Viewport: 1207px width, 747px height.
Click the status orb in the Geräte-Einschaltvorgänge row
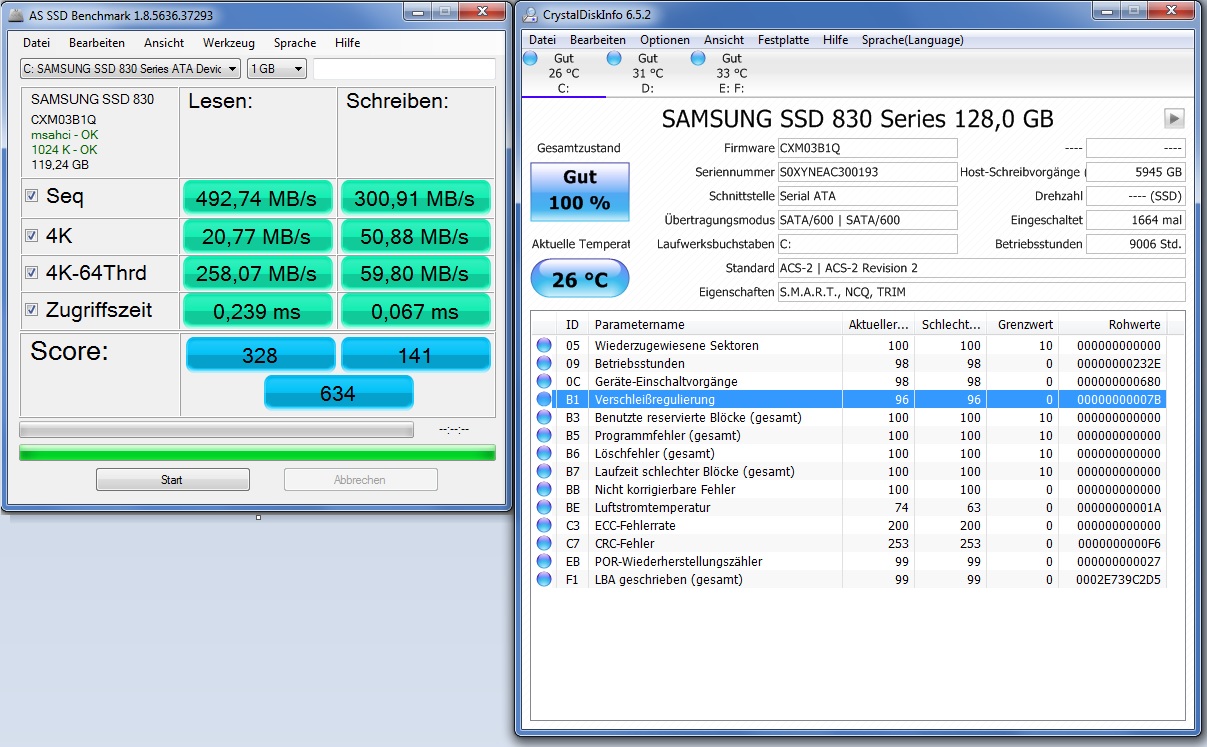pyautogui.click(x=544, y=381)
